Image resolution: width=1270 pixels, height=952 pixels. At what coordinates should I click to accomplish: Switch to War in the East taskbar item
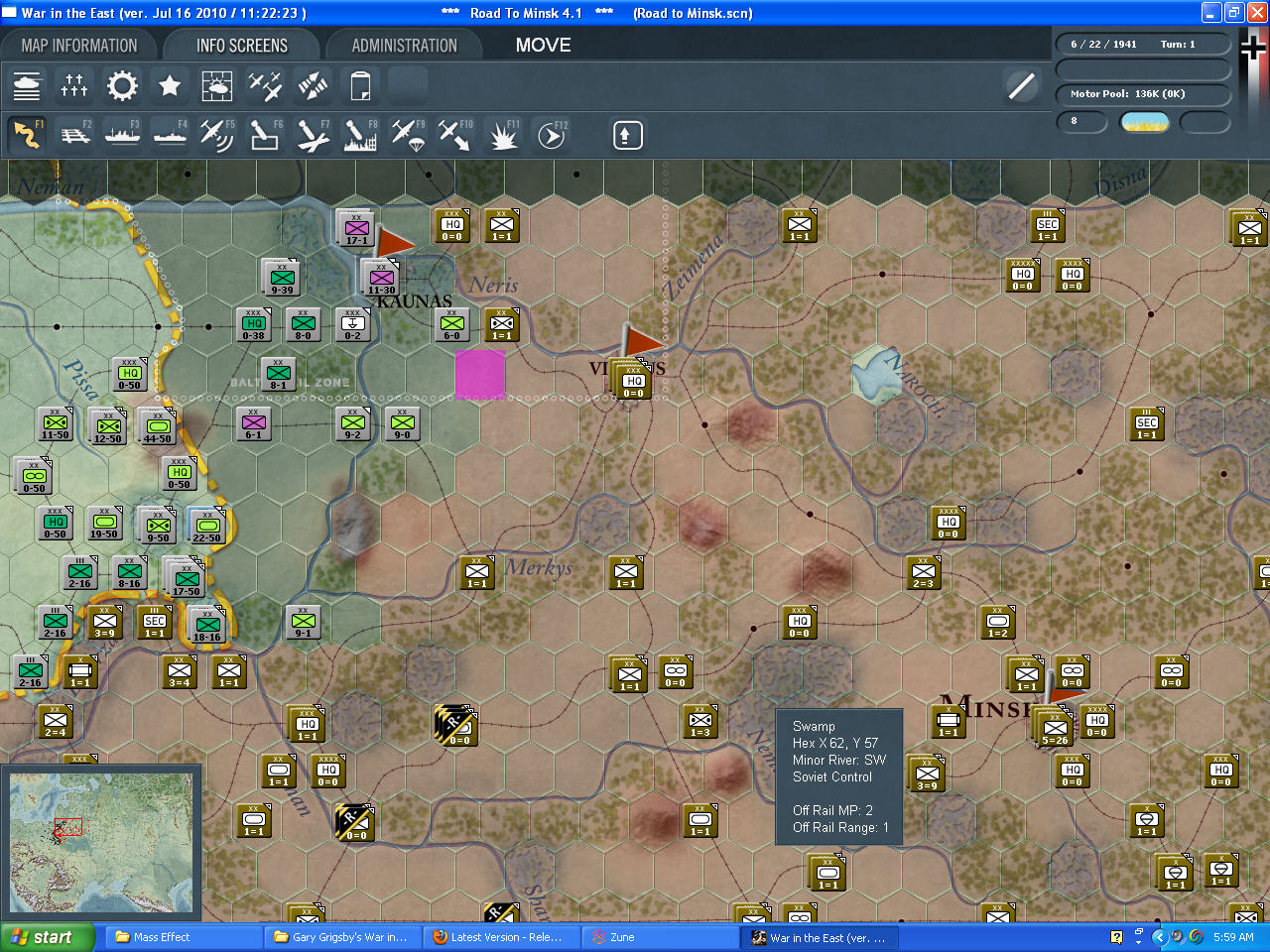pos(820,937)
